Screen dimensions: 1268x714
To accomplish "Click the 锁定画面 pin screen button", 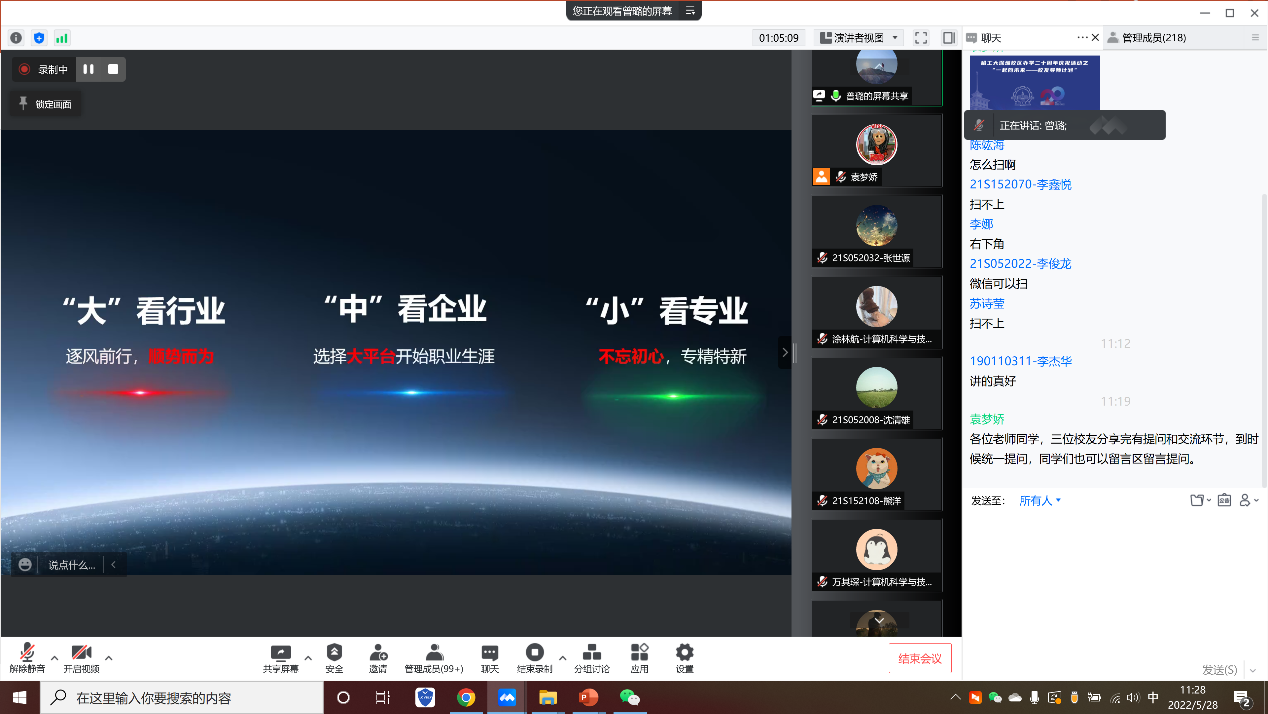I will click(46, 104).
